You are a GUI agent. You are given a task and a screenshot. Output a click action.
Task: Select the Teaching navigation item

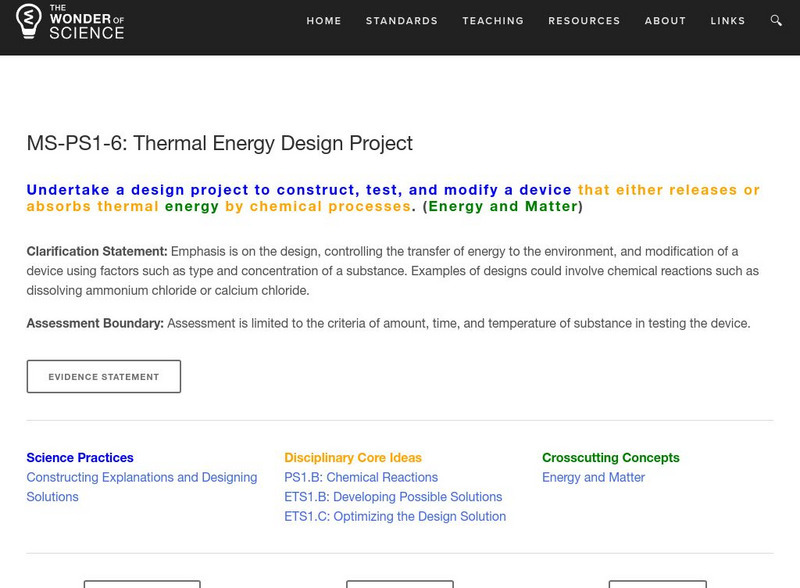(493, 21)
